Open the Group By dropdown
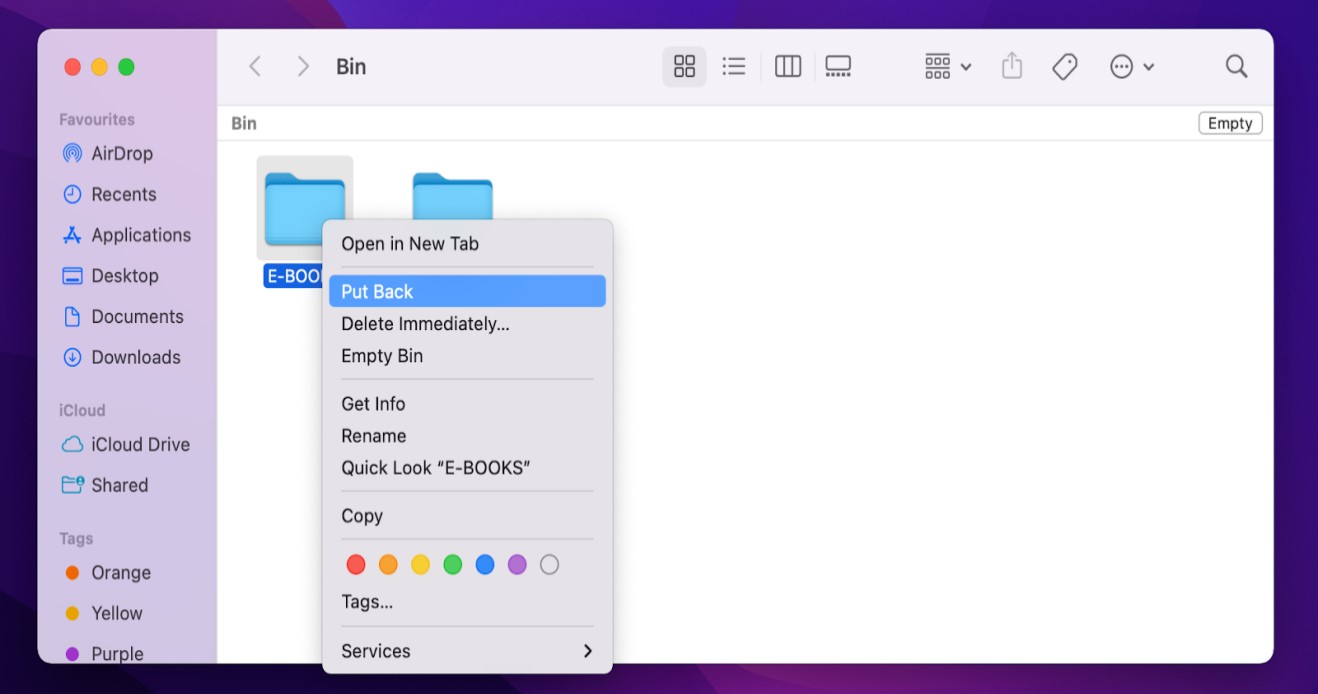This screenshot has height=694, width=1318. pos(948,67)
